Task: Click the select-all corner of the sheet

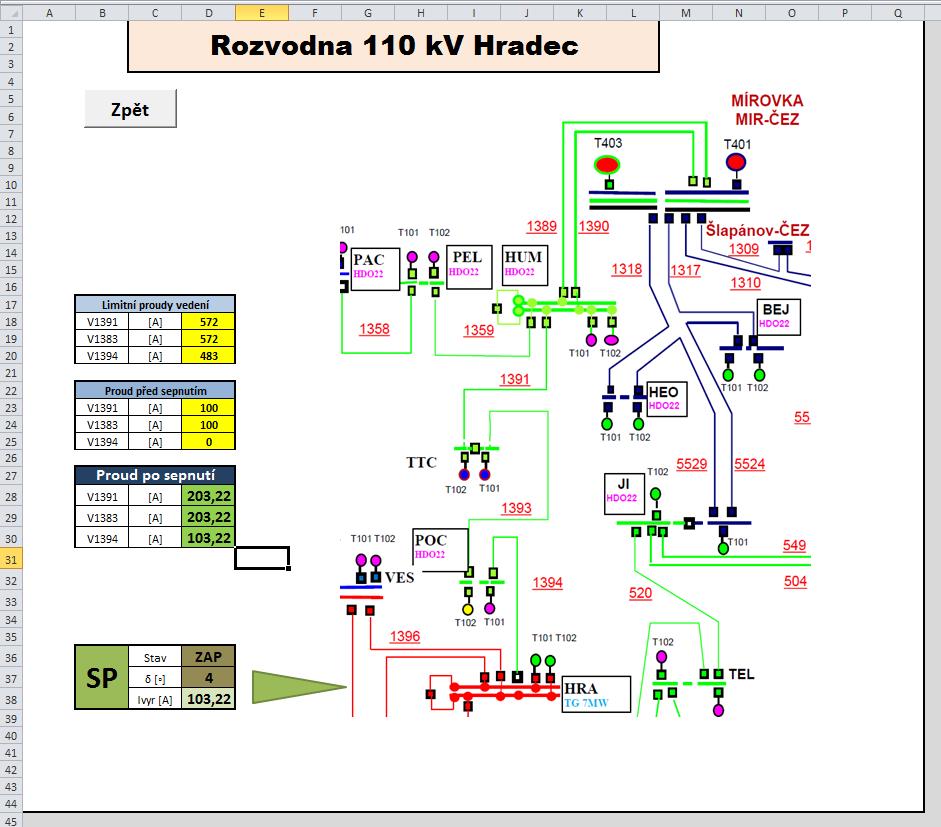Action: [x=11, y=13]
